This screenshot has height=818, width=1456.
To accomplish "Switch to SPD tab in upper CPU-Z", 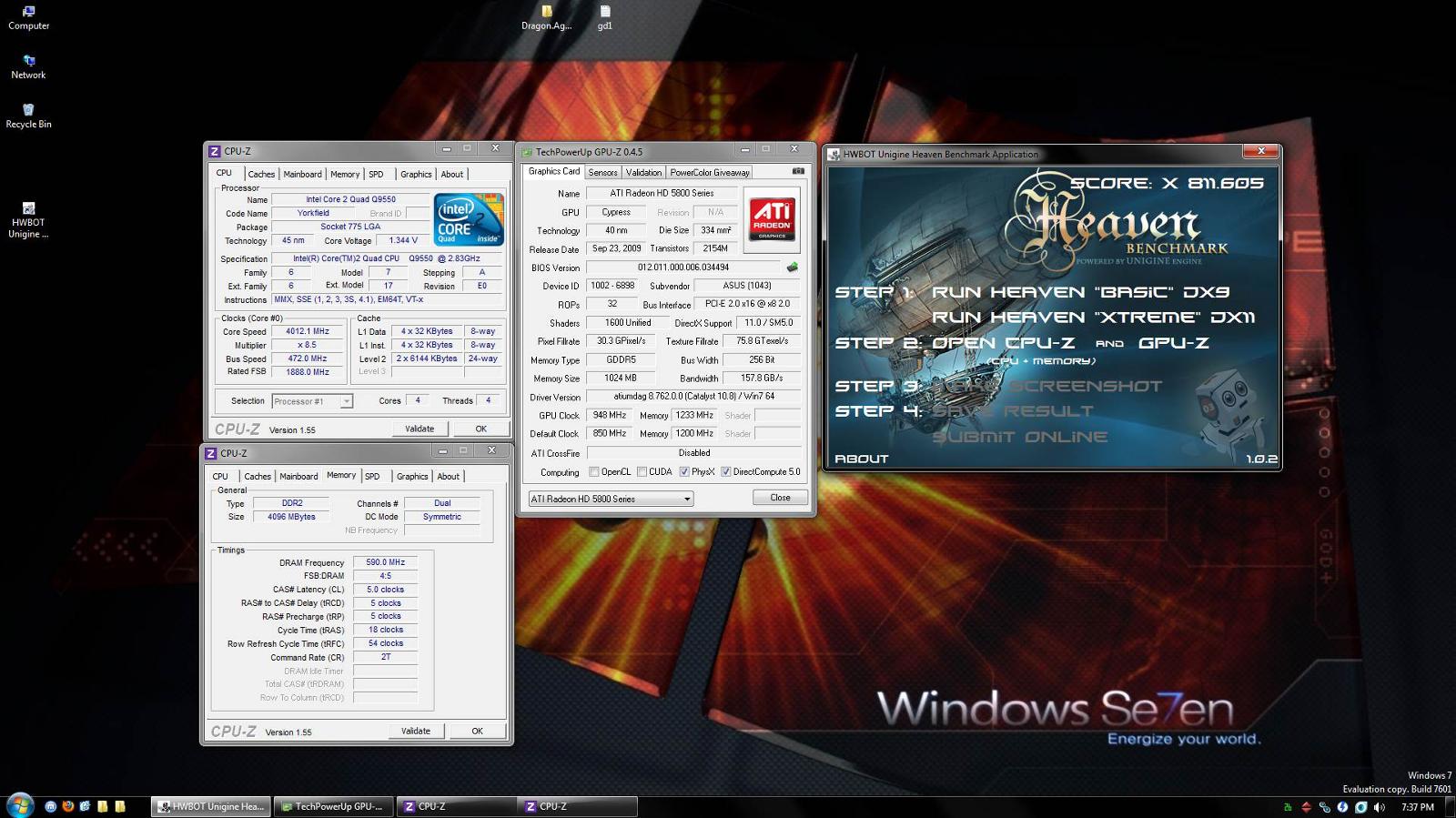I will tap(376, 174).
